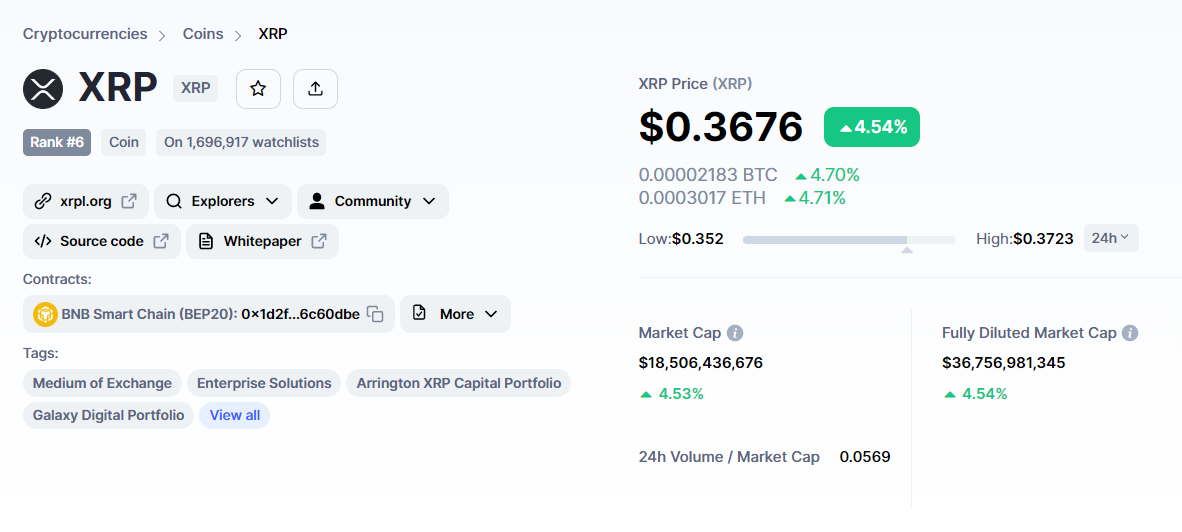Expand the More contracts dropdown
Viewport: 1182px width, 532px height.
coord(456,314)
